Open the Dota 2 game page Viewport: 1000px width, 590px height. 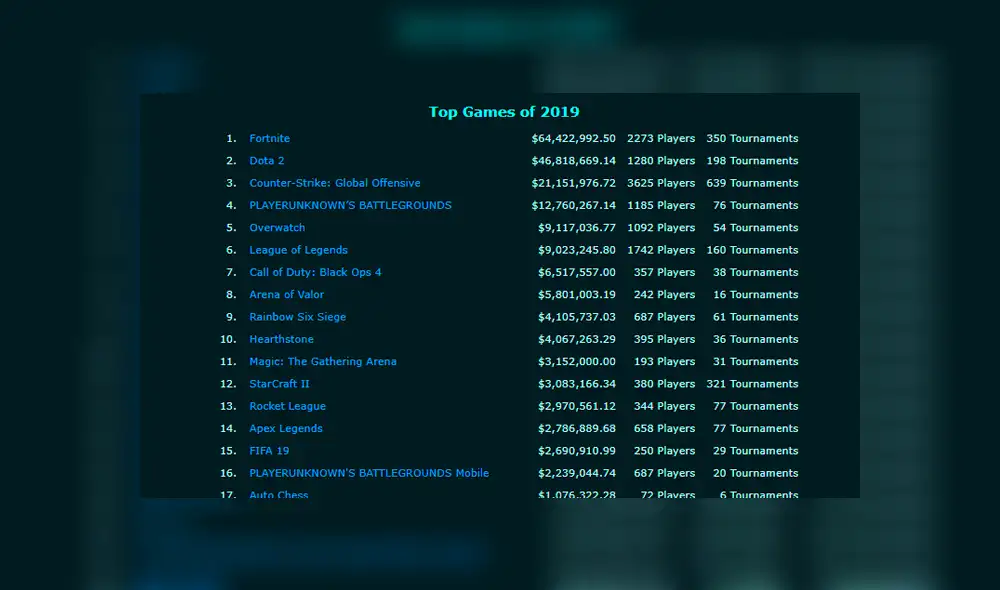pyautogui.click(x=266, y=160)
